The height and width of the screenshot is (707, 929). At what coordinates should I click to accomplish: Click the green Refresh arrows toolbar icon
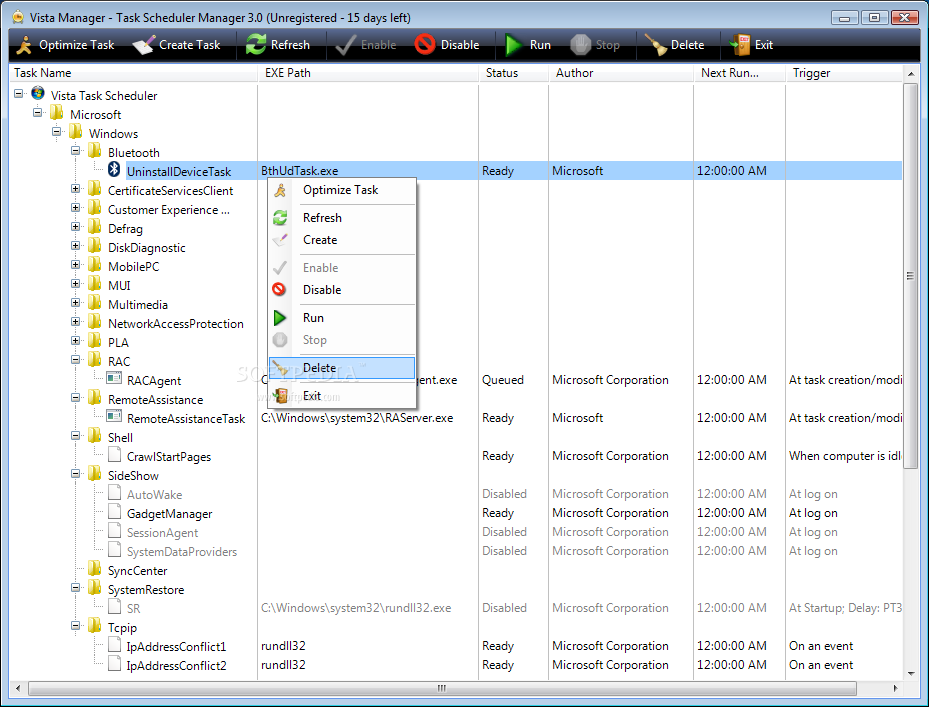pyautogui.click(x=256, y=44)
